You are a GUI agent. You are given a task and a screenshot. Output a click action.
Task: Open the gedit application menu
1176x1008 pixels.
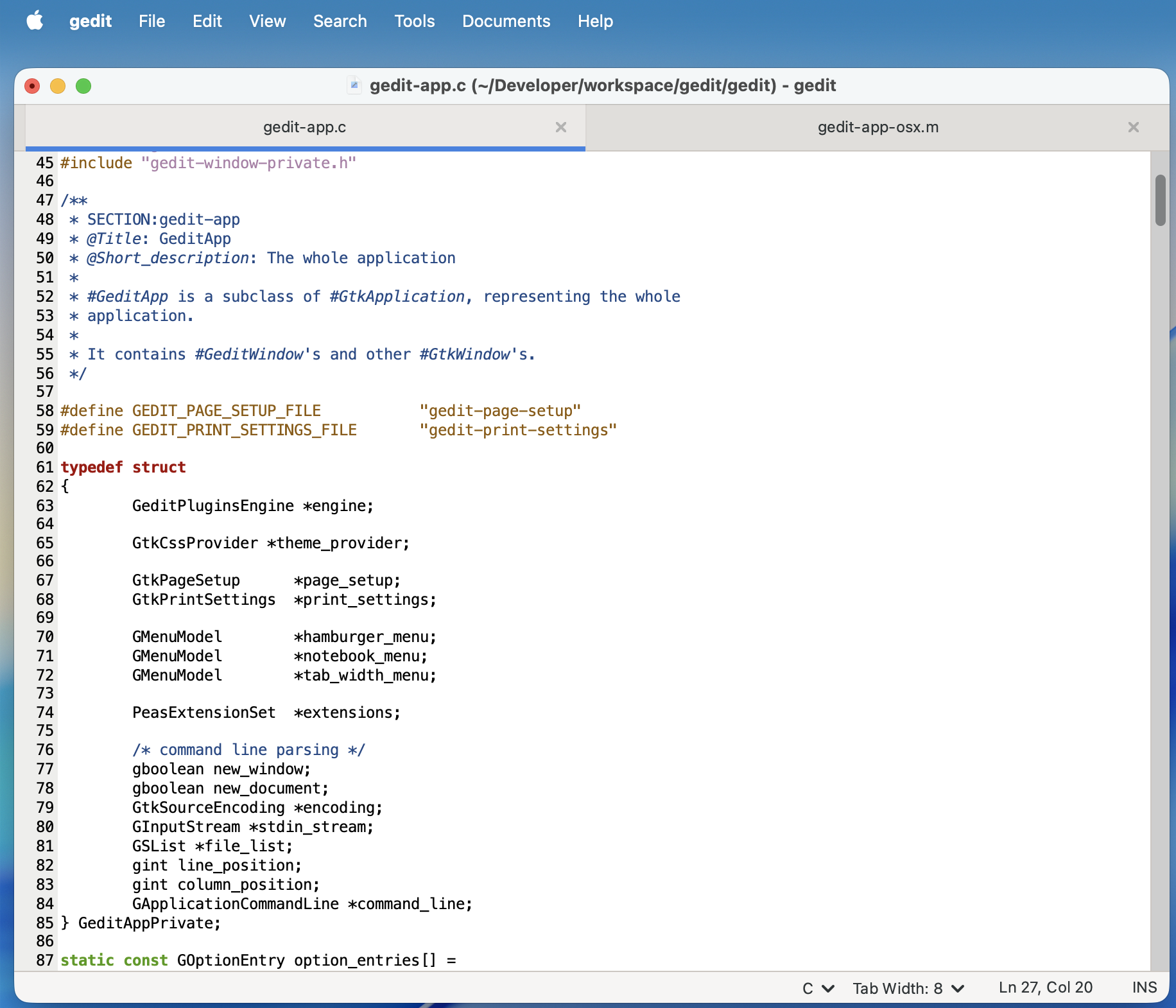pos(91,21)
